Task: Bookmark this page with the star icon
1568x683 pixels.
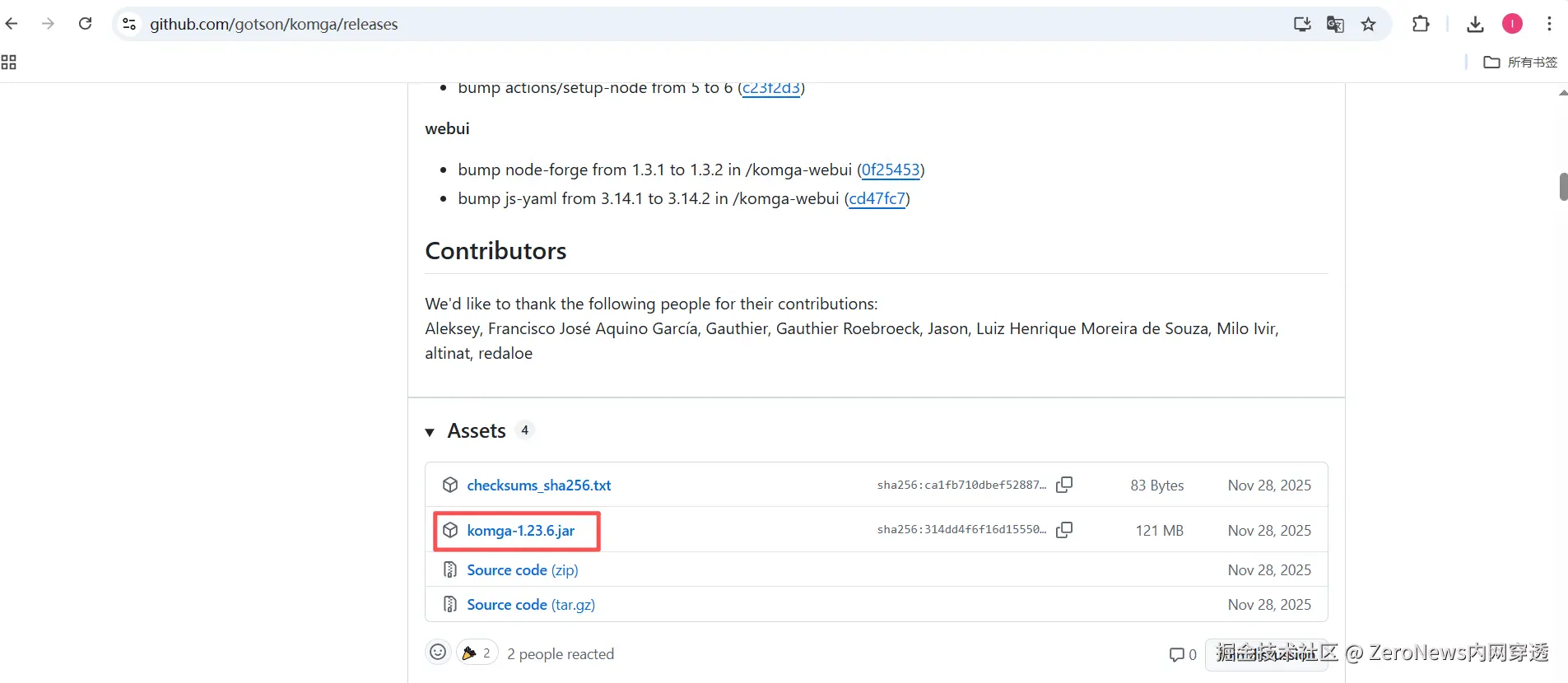Action: (1368, 24)
